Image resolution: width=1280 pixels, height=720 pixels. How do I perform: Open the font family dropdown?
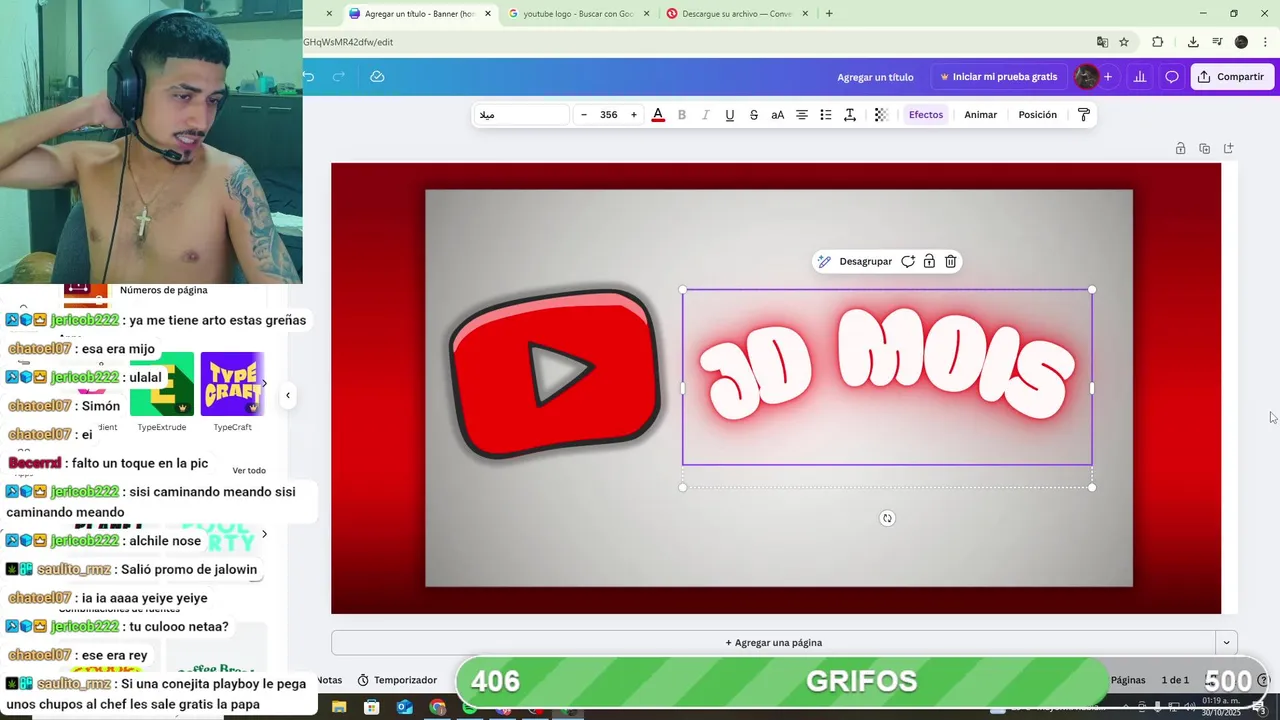522,115
